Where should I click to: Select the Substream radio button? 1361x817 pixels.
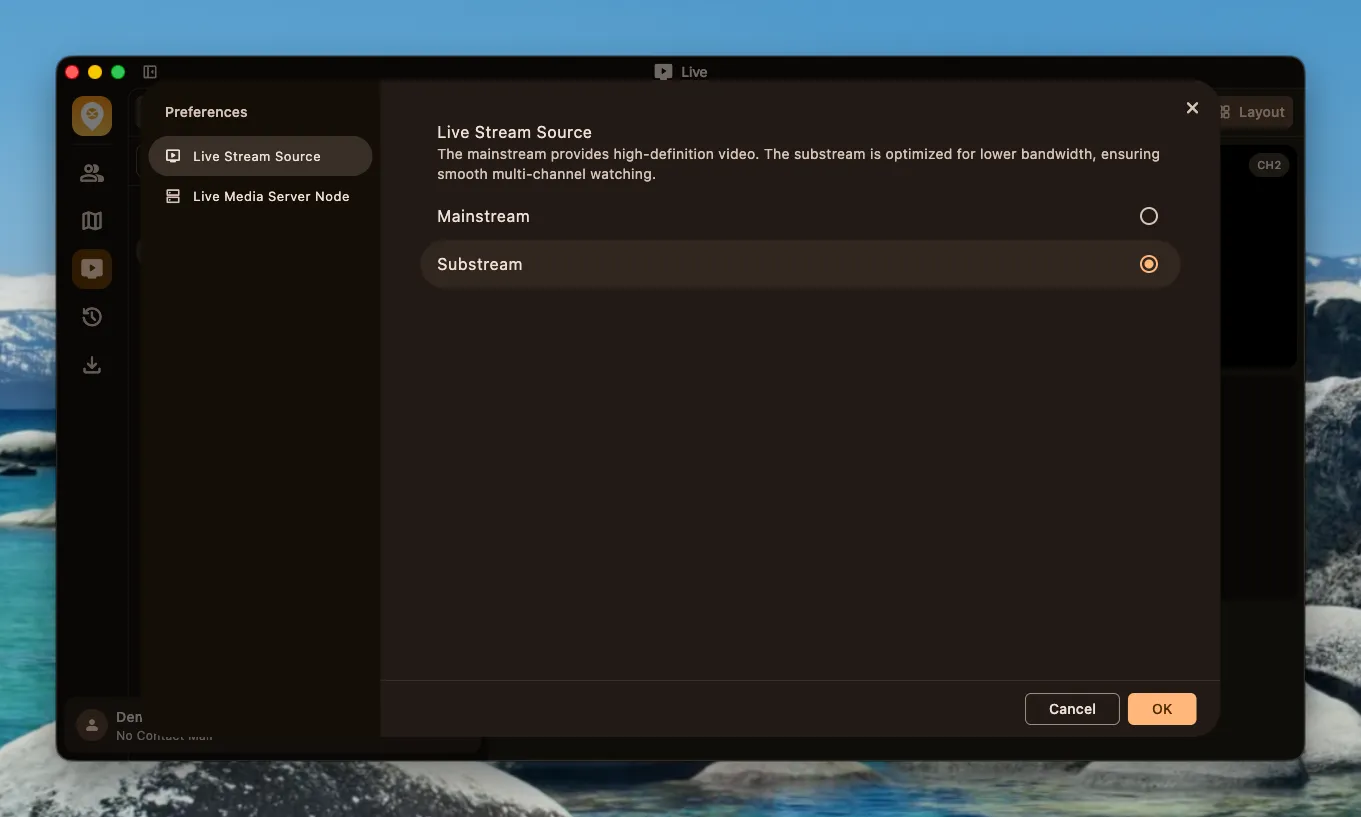pyautogui.click(x=1149, y=264)
